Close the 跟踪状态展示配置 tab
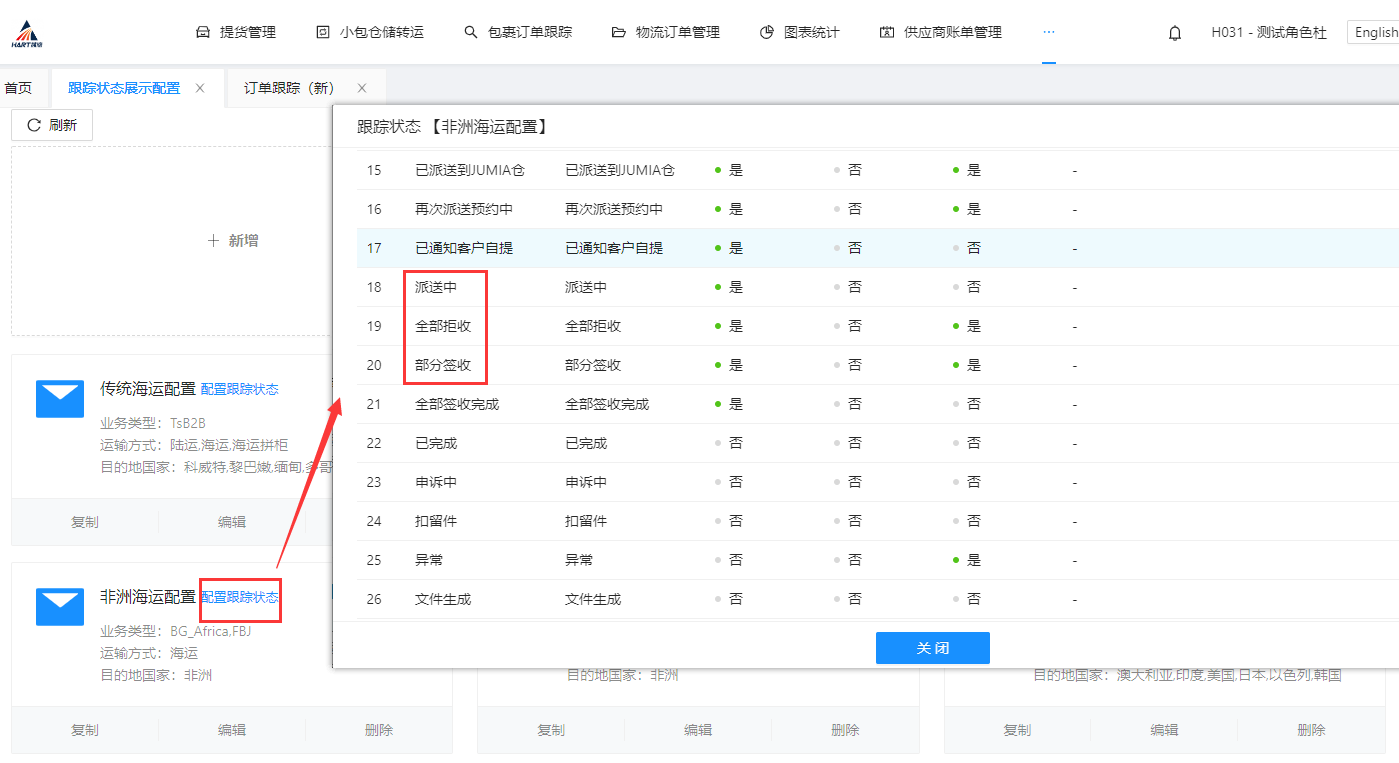 click(x=200, y=88)
